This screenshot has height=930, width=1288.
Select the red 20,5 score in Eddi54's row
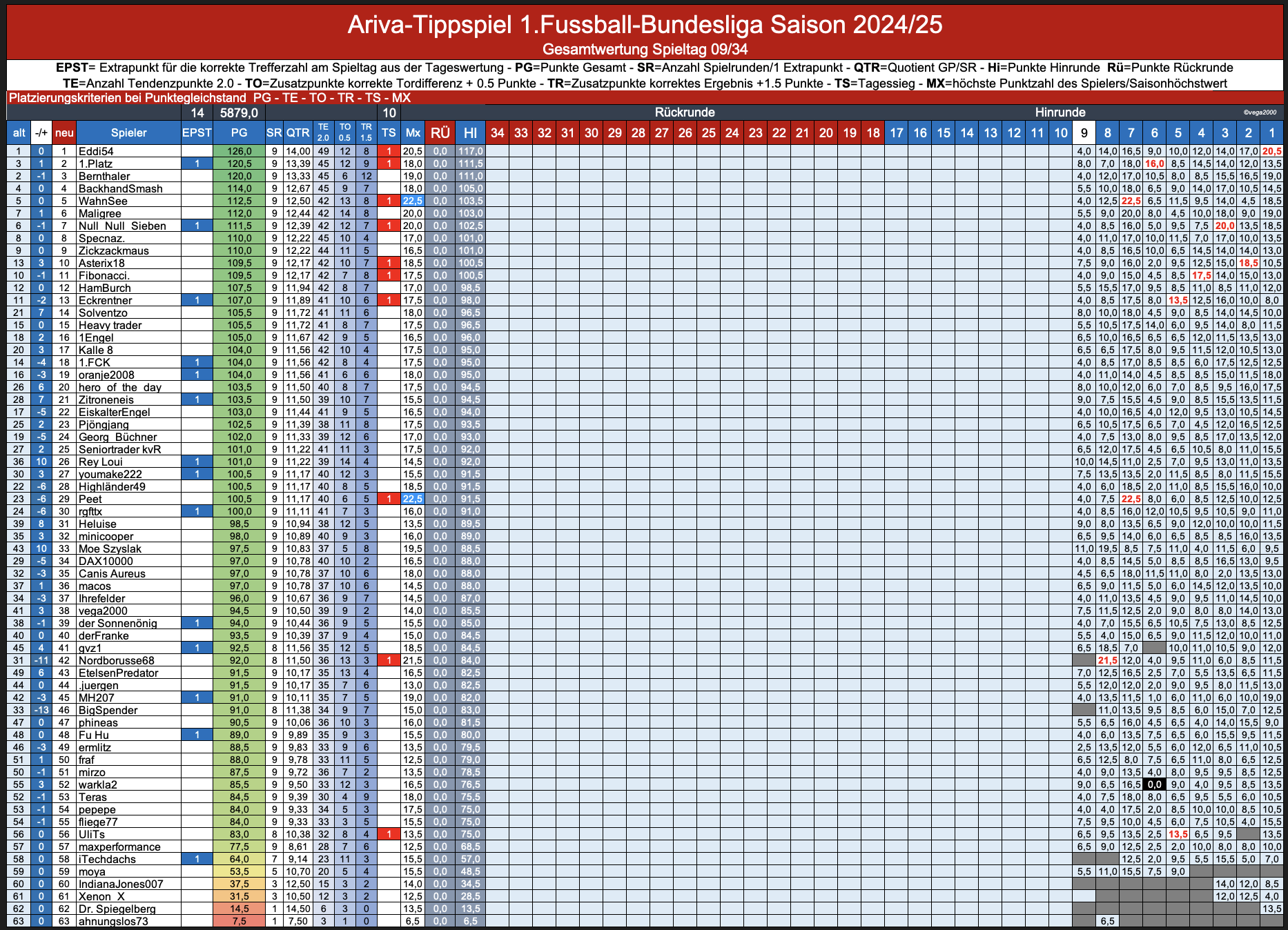pyautogui.click(x=1271, y=151)
